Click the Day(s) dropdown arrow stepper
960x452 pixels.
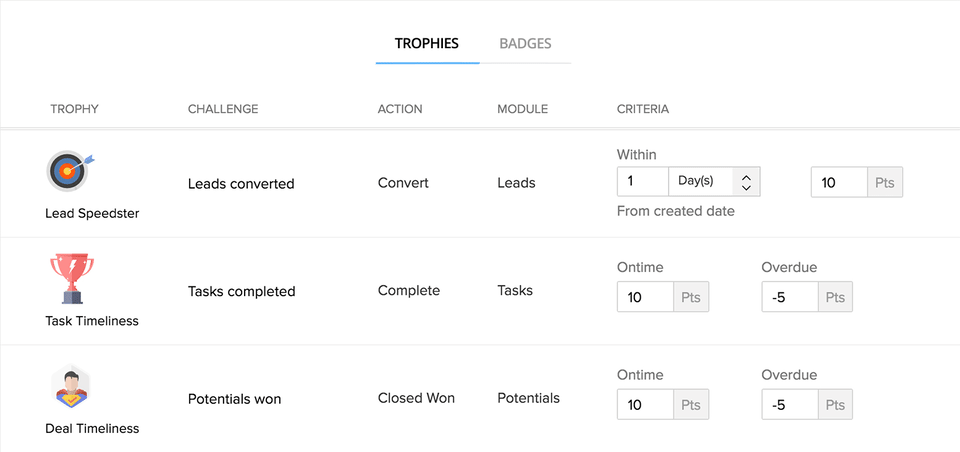click(747, 182)
